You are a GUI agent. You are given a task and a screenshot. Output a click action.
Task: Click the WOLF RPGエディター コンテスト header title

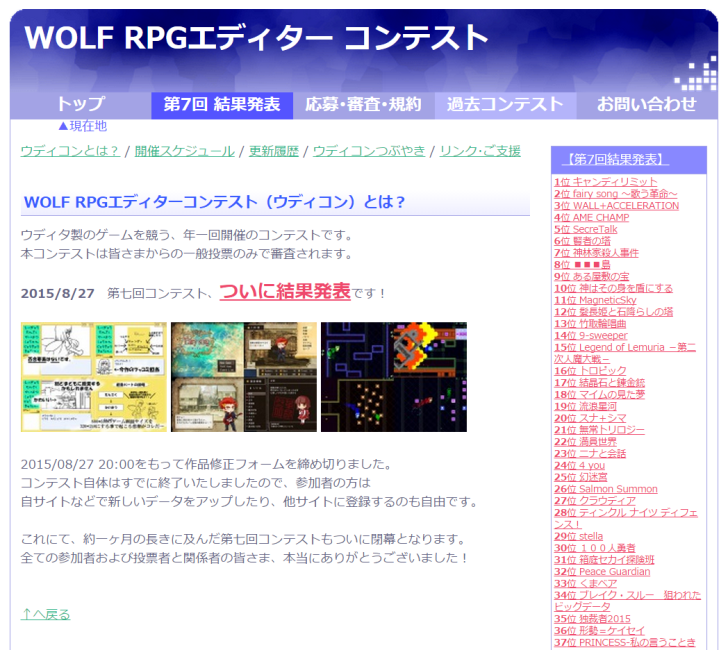(x=256, y=37)
